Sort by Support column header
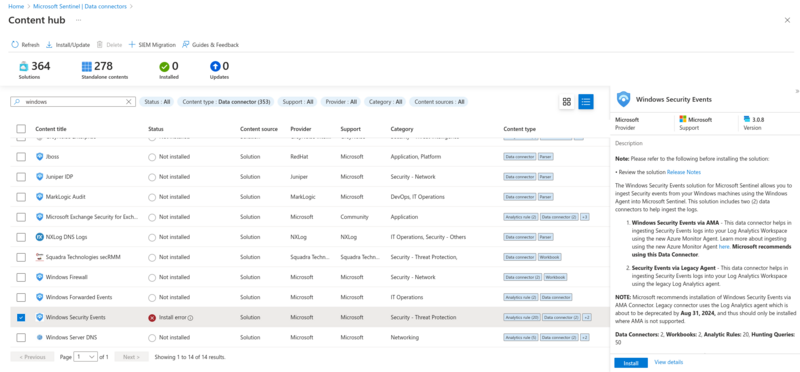 click(351, 129)
